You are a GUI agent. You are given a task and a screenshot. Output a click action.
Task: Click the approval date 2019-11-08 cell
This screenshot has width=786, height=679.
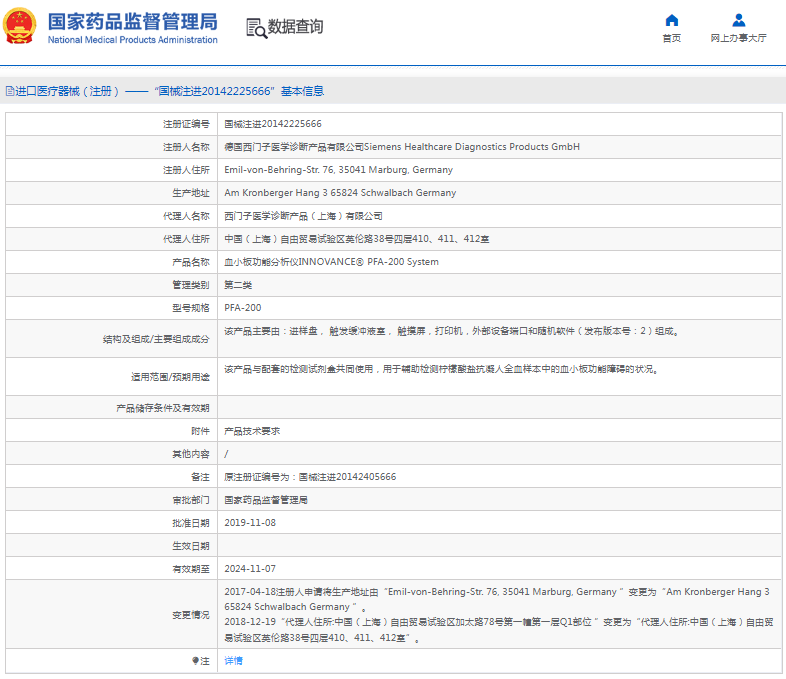(250, 523)
